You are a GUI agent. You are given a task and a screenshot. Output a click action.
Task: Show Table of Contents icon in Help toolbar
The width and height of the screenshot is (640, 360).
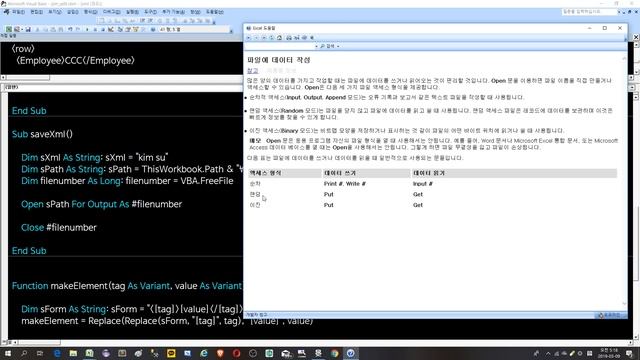tap(304, 38)
